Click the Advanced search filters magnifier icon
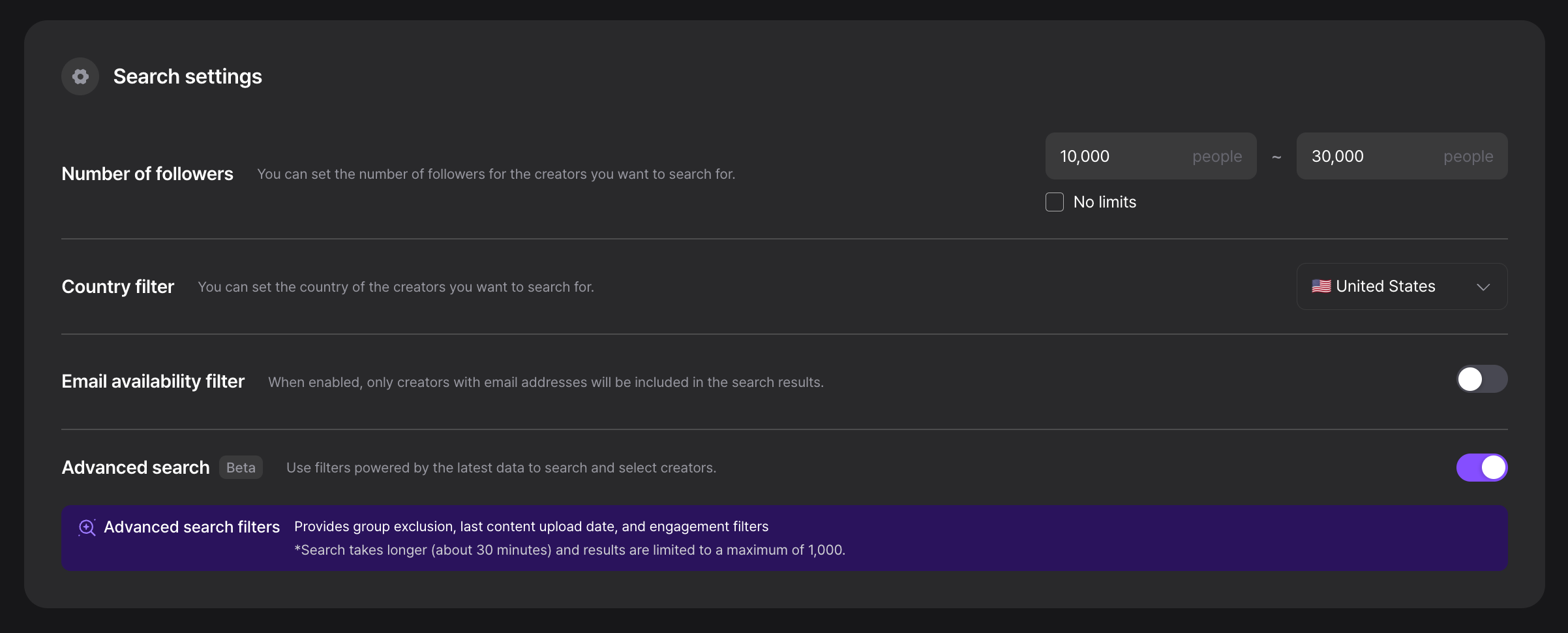Screen dimensions: 1568x633 [87, 527]
